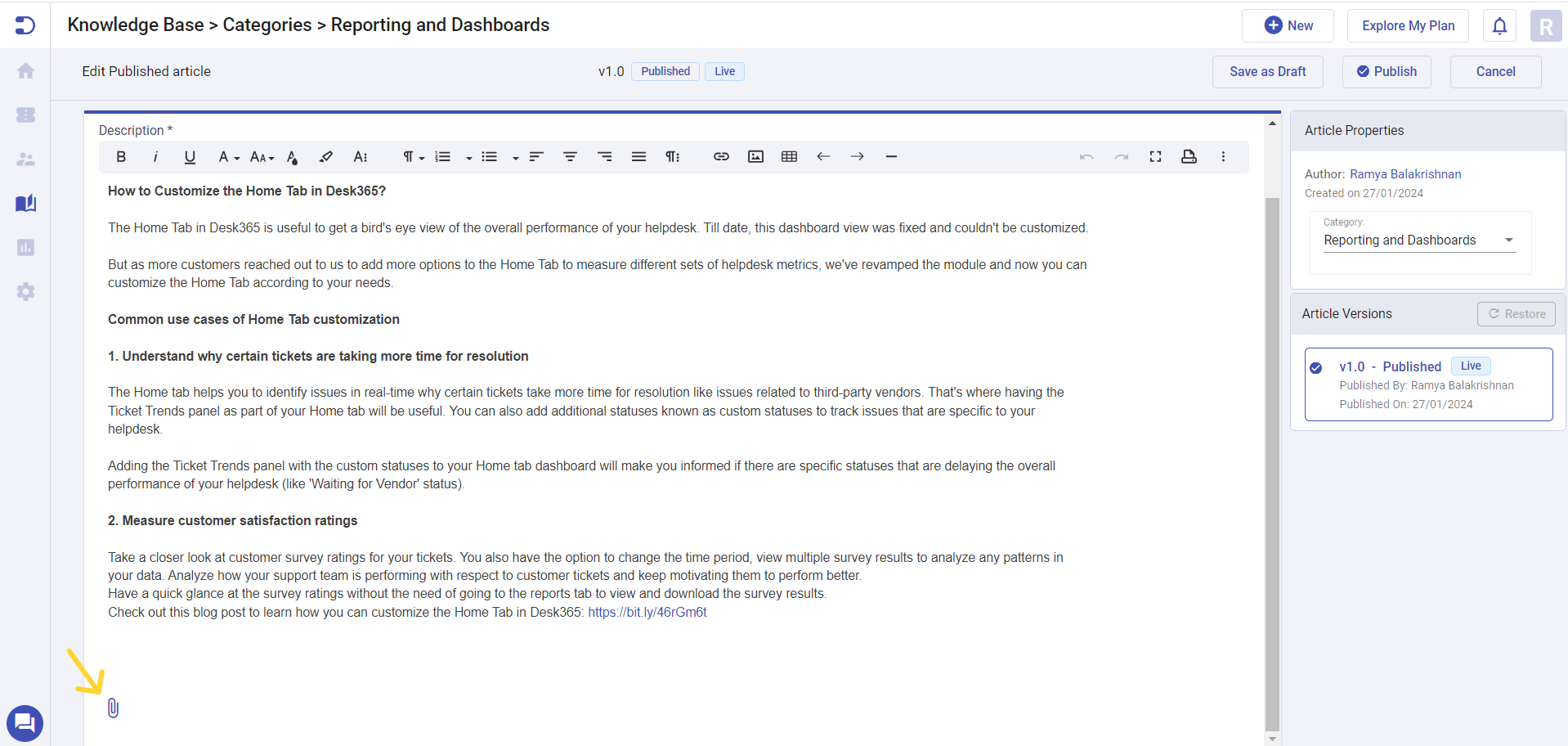Insert a hyperlink using the link icon
Image resolution: width=1568 pixels, height=746 pixels.
(721, 156)
